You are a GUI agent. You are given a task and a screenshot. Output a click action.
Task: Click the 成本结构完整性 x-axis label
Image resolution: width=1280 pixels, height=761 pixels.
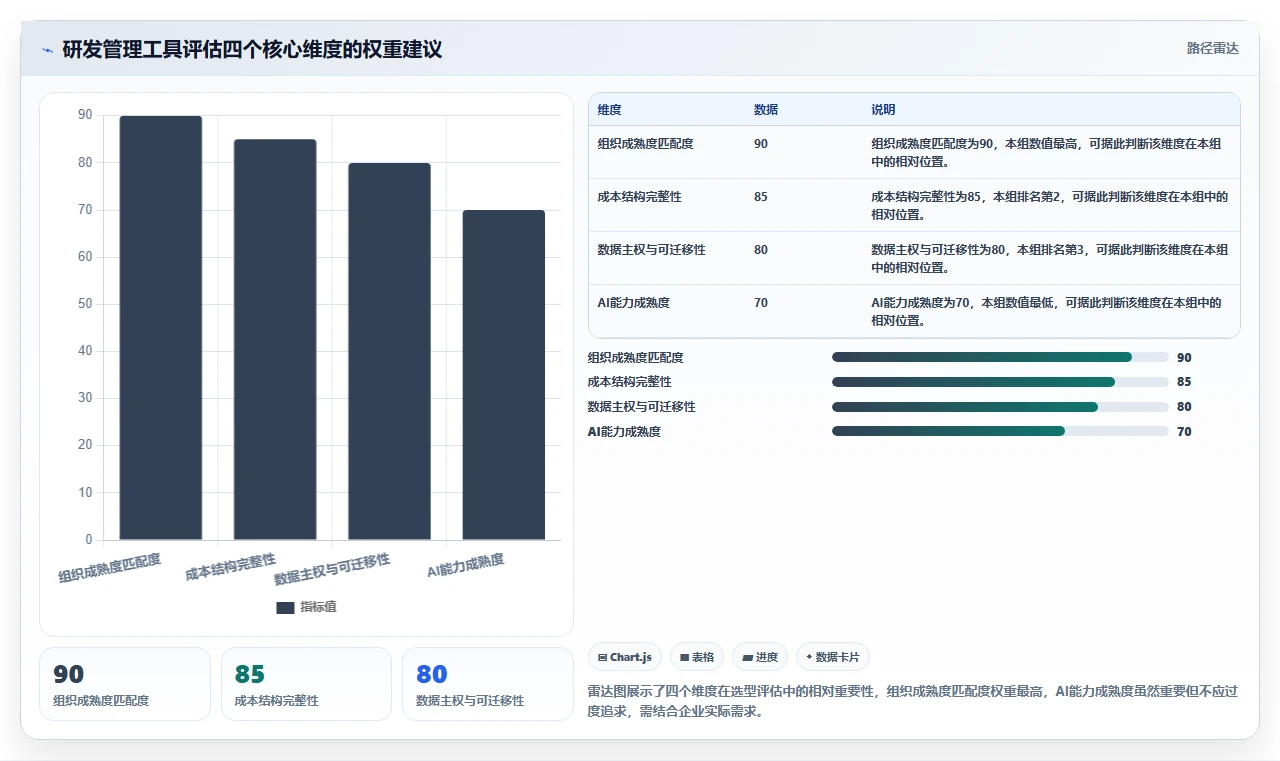[x=231, y=567]
